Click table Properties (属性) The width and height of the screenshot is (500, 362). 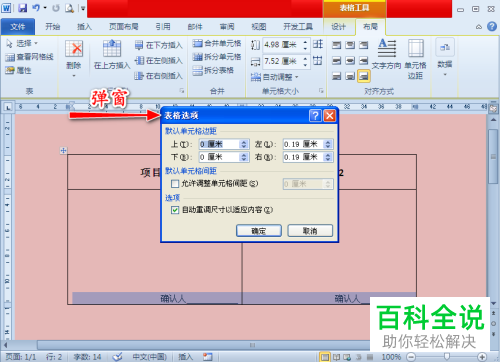point(18,70)
